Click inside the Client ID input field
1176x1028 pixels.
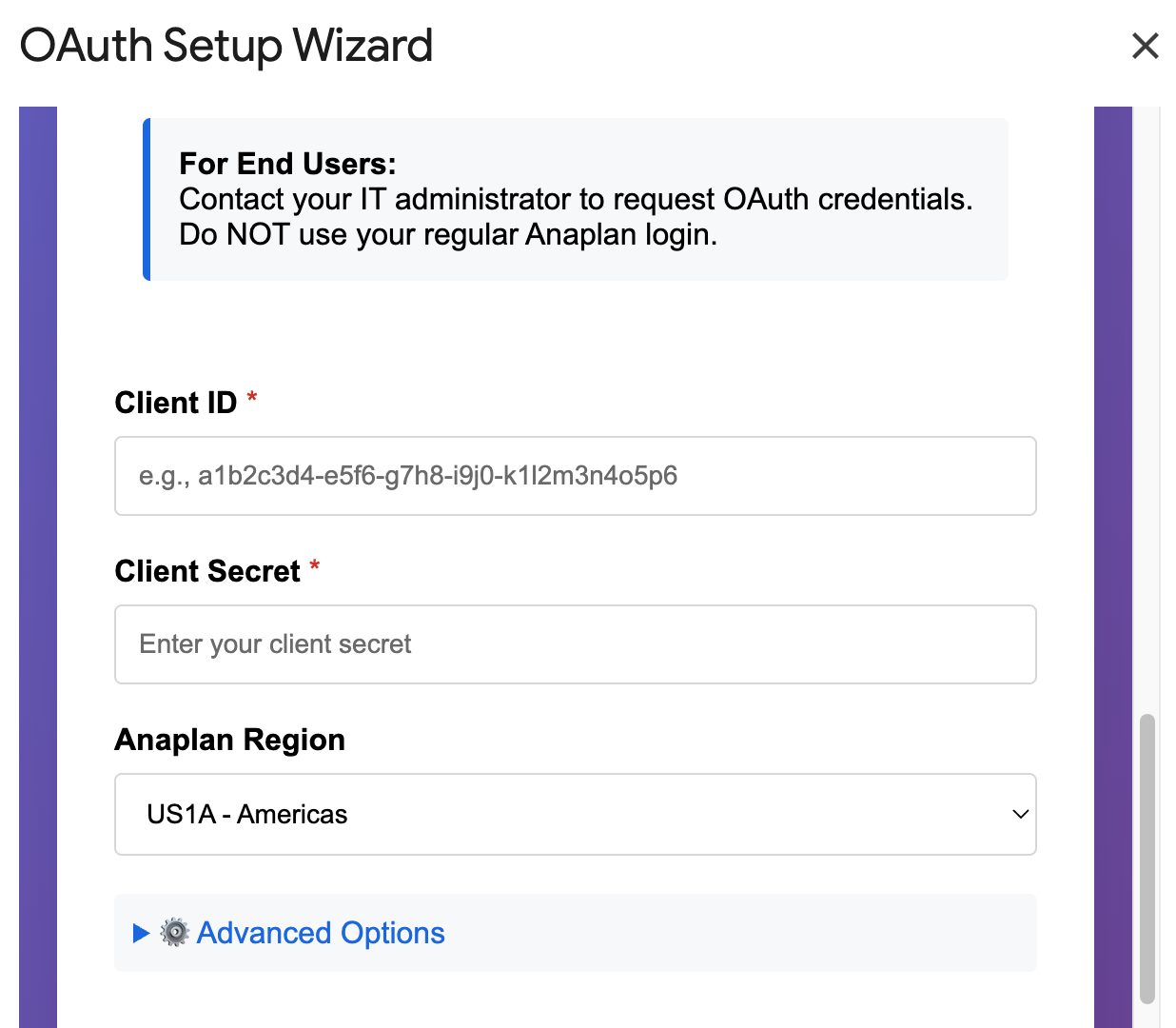(575, 476)
